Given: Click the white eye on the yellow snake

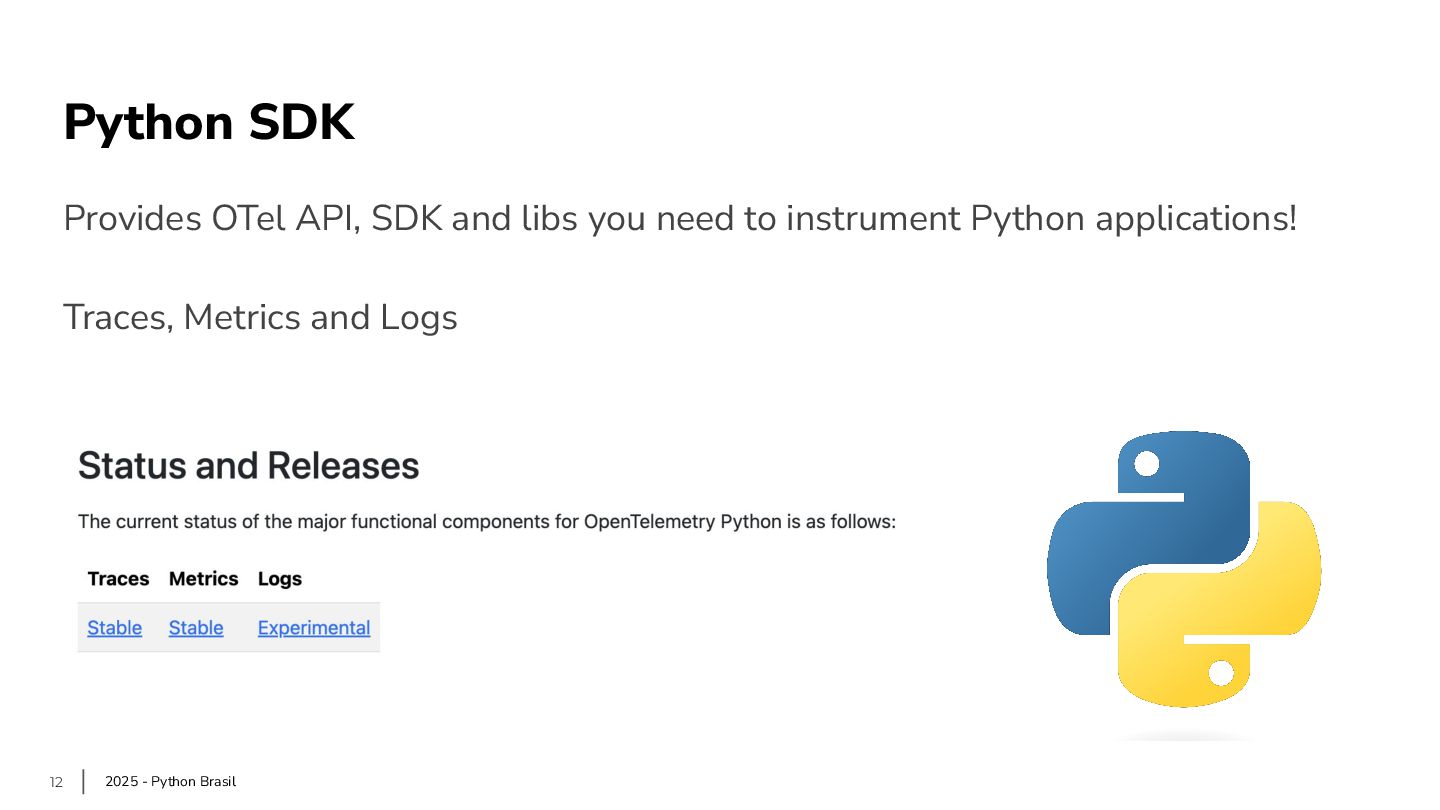Looking at the screenshot, I should [x=1221, y=673].
